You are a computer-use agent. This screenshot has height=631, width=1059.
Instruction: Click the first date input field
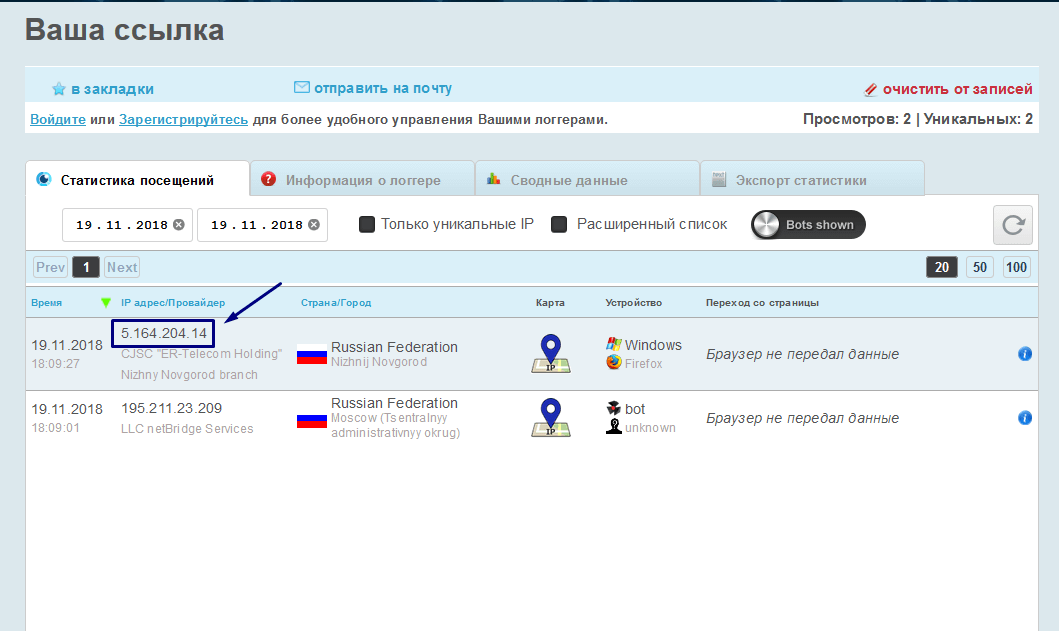tap(120, 225)
